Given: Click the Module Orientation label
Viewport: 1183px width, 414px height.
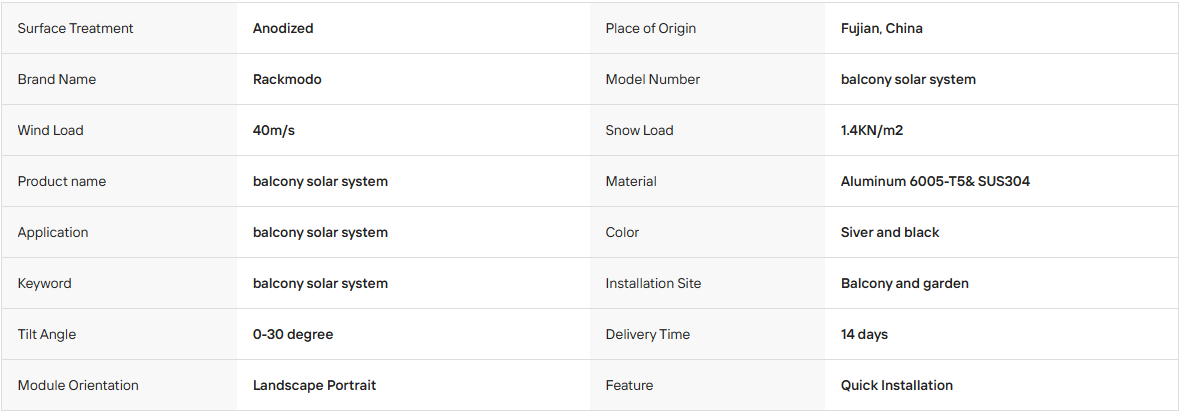Looking at the screenshot, I should [x=78, y=385].
